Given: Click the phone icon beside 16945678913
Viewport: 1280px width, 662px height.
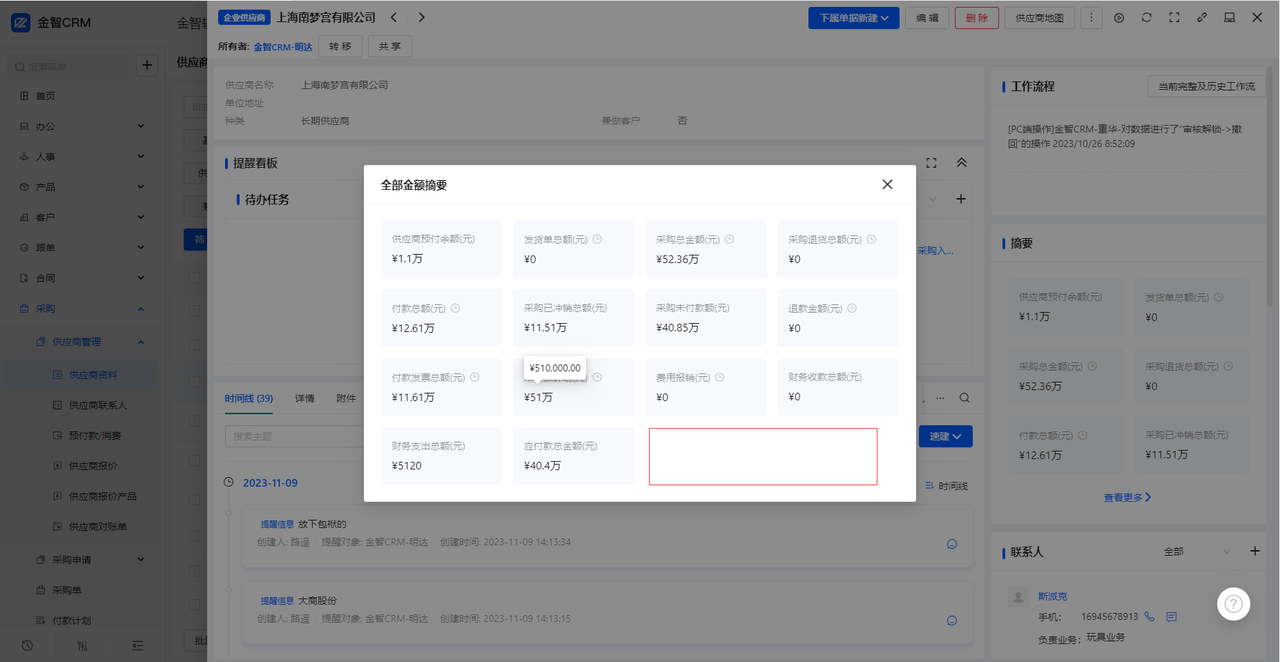Looking at the screenshot, I should tap(1149, 617).
